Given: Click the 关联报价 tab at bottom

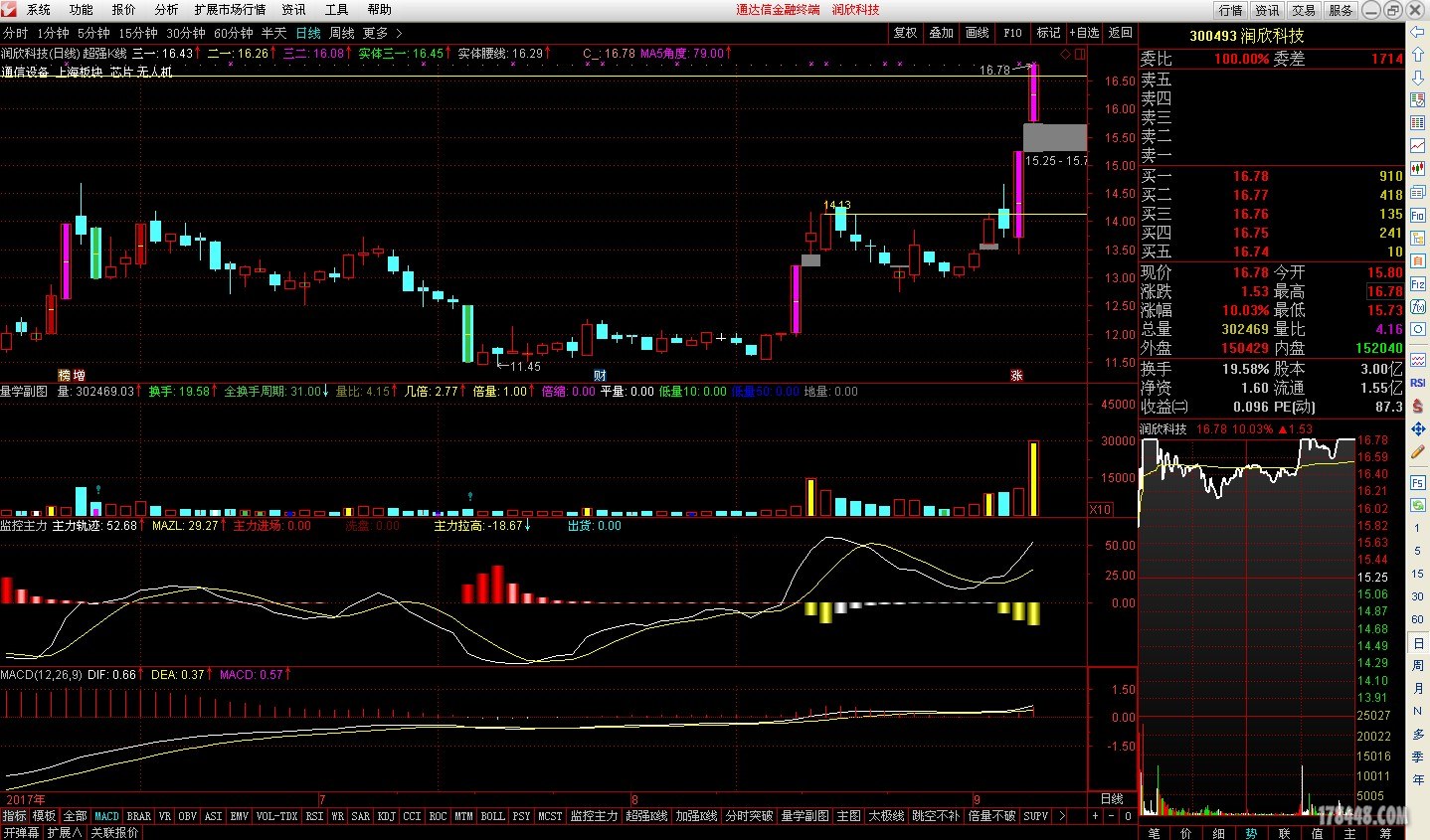Looking at the screenshot, I should click(114, 832).
